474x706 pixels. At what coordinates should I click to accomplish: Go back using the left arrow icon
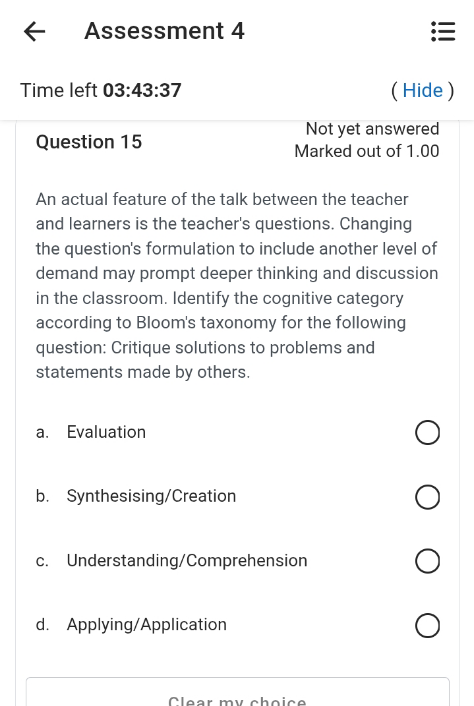35,32
